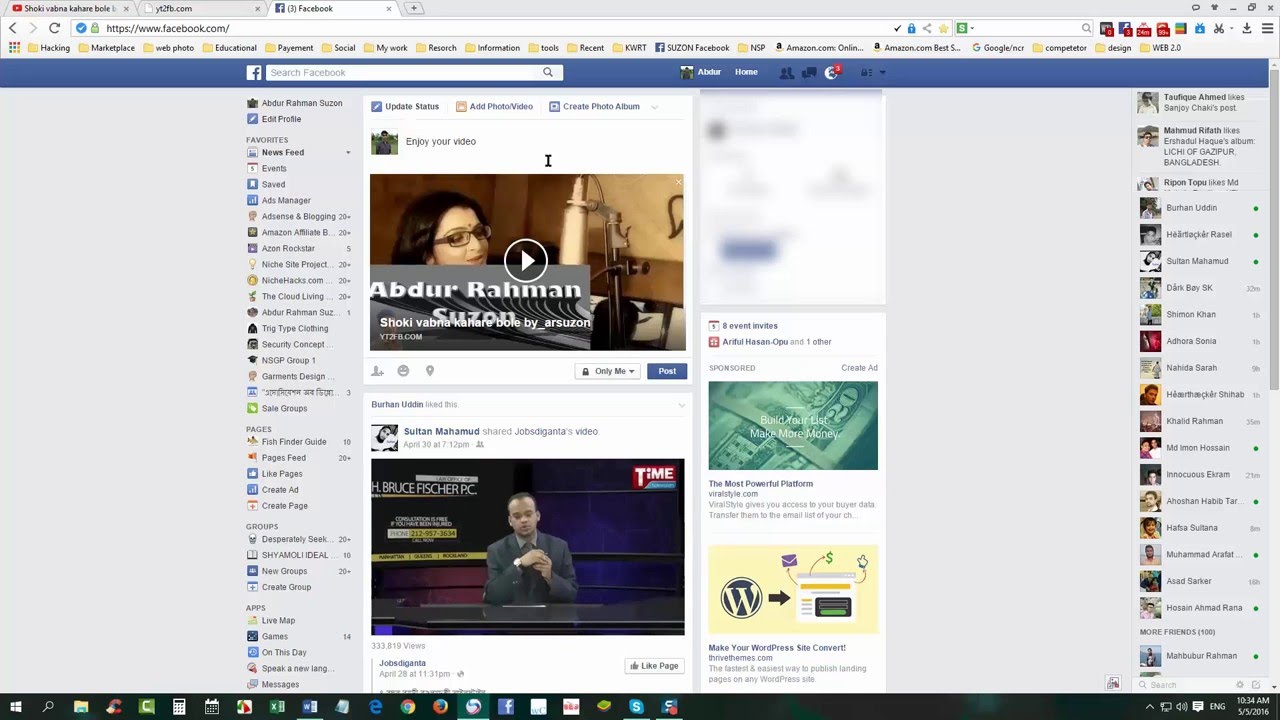Open Events in left sidebar
Screen dimensions: 1280x720
pyautogui.click(x=274, y=169)
